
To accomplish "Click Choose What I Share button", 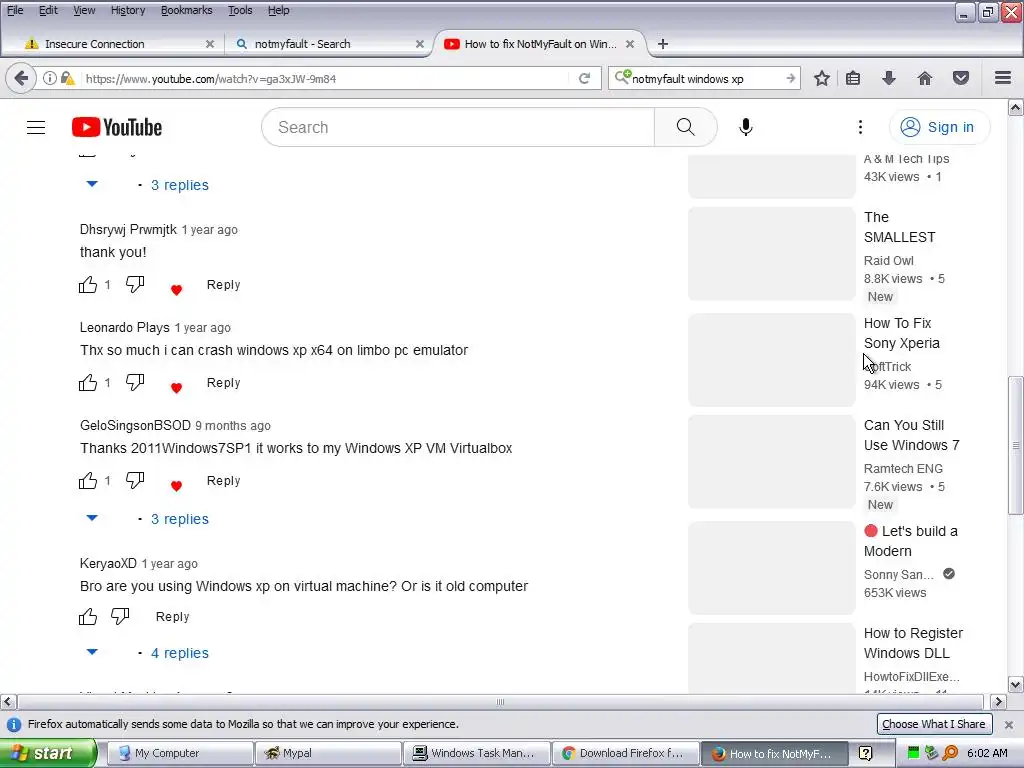I will [x=933, y=724].
